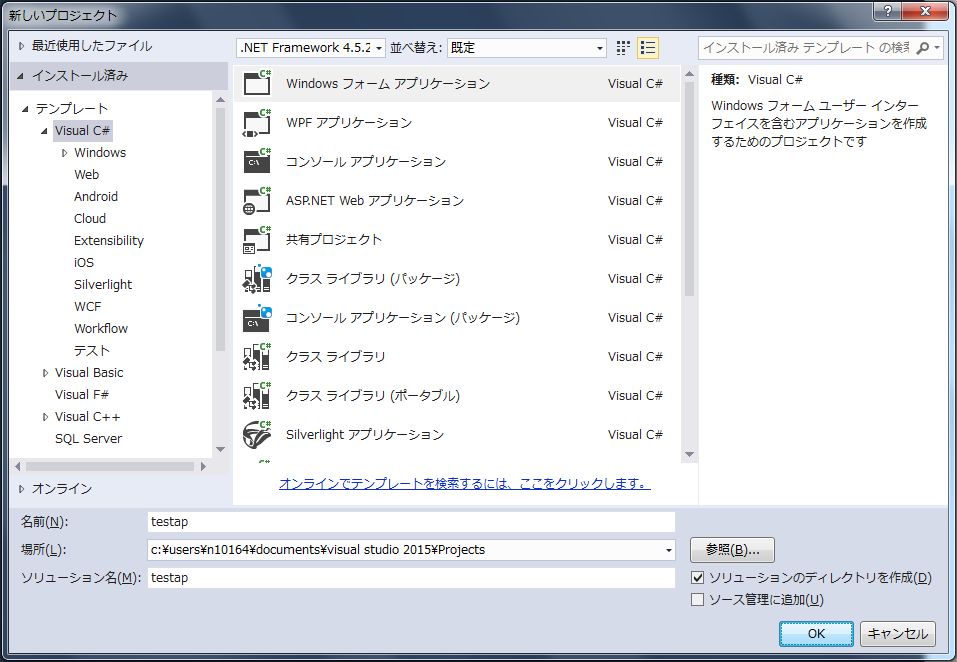Select Visual F# tree item
The width and height of the screenshot is (957, 662).
click(82, 395)
